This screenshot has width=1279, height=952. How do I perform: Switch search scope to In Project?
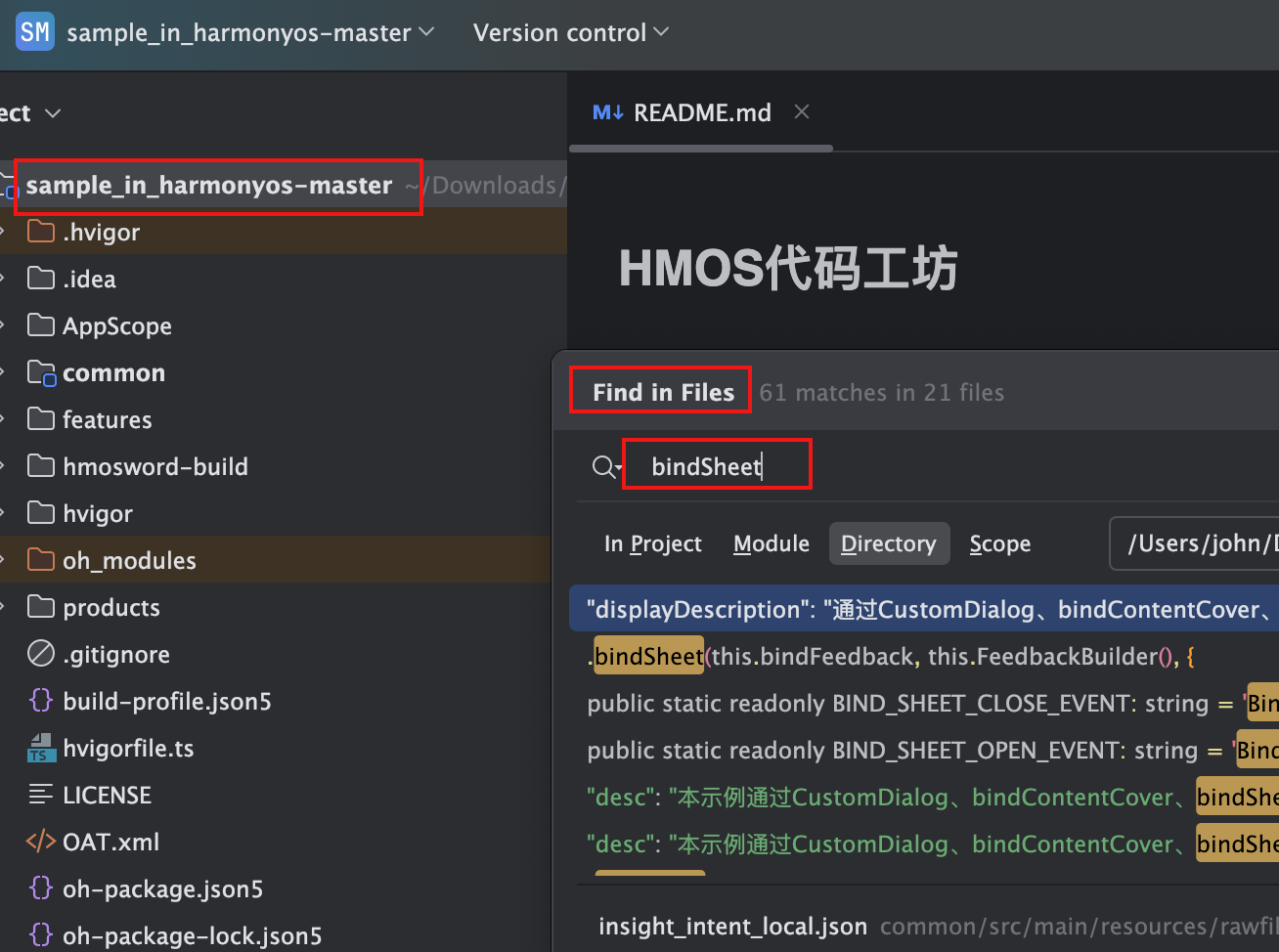(652, 543)
